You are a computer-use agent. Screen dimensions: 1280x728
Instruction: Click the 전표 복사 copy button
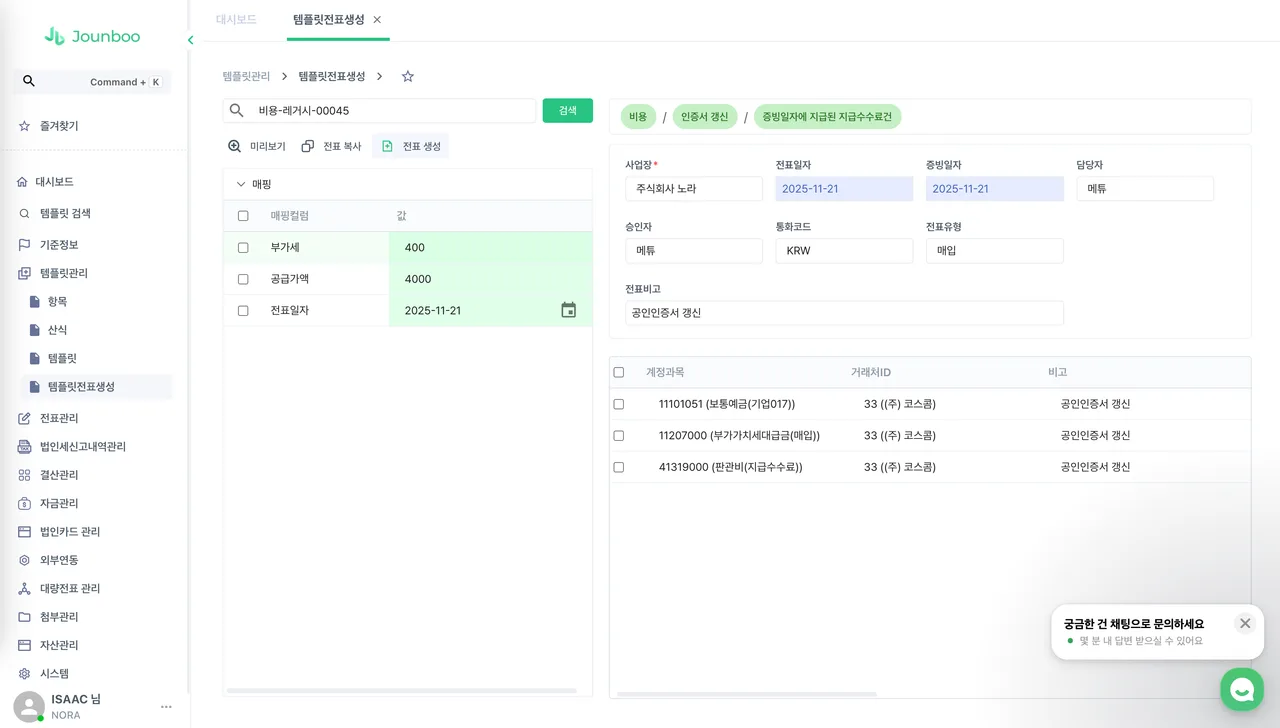click(x=331, y=146)
